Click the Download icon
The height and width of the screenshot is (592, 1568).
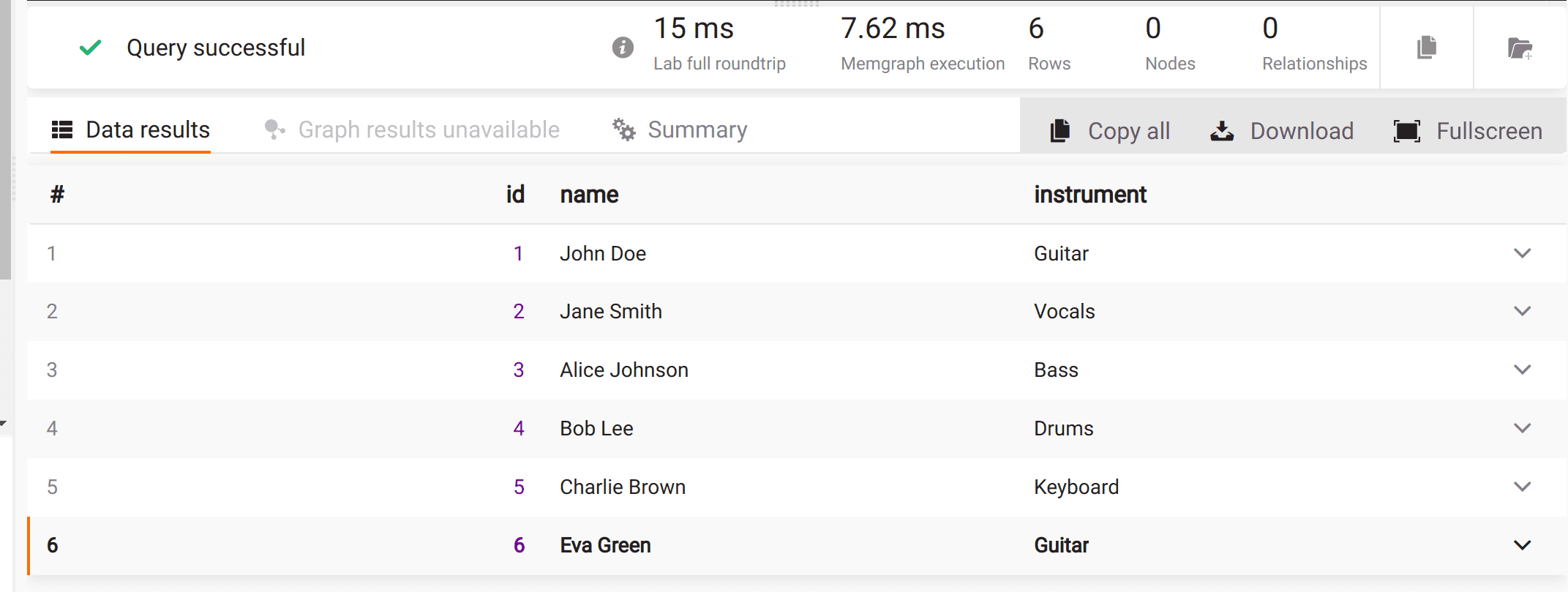[1222, 131]
